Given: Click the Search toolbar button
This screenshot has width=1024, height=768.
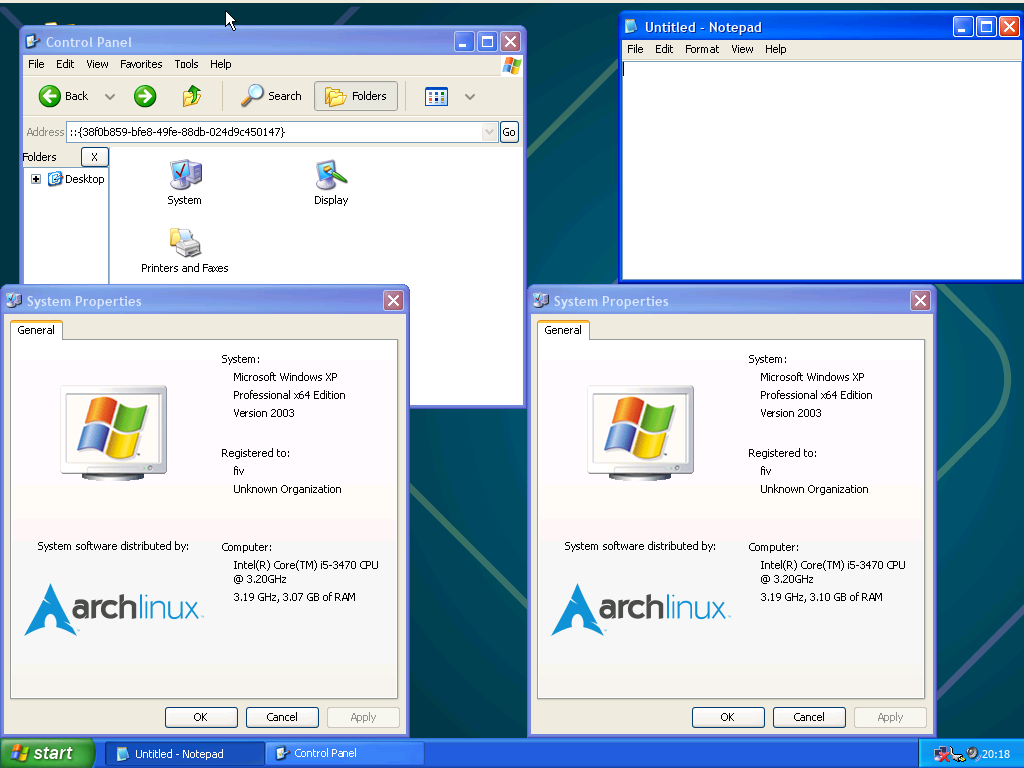Looking at the screenshot, I should pos(271,96).
